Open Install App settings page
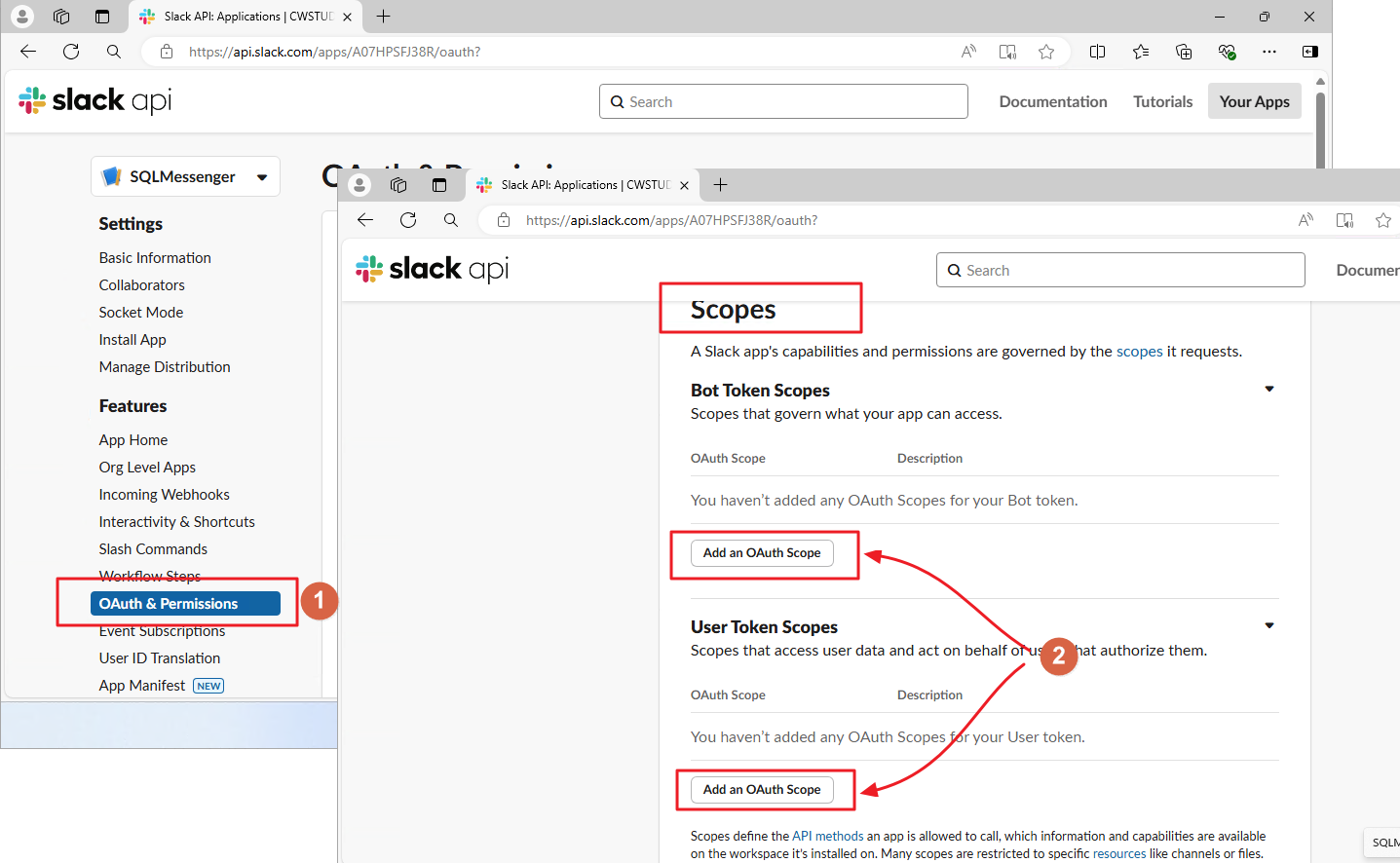Viewport: 1400px width, 863px height. (132, 340)
